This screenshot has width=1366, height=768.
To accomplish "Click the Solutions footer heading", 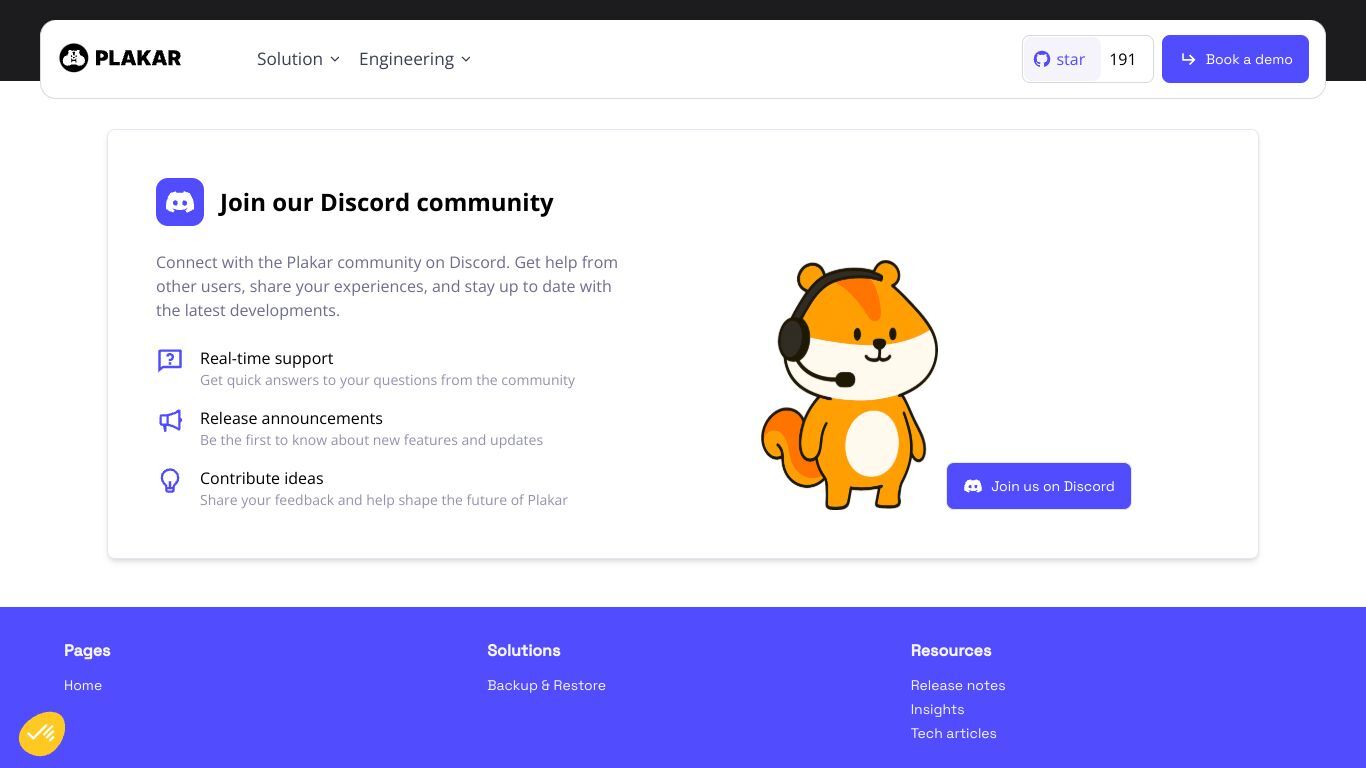I will [x=524, y=650].
